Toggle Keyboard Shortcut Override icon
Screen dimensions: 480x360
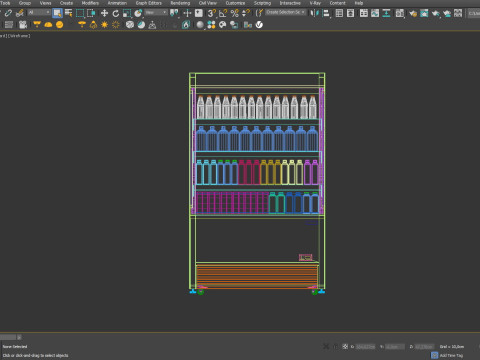coord(199,13)
